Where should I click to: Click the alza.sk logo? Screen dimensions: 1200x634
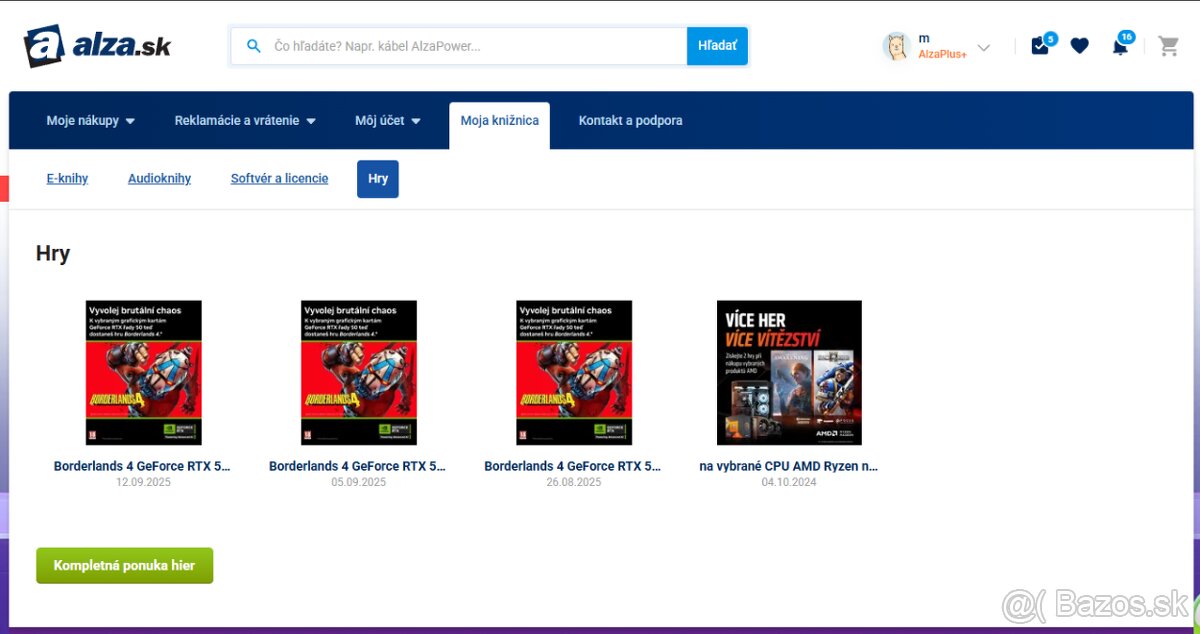pos(97,46)
